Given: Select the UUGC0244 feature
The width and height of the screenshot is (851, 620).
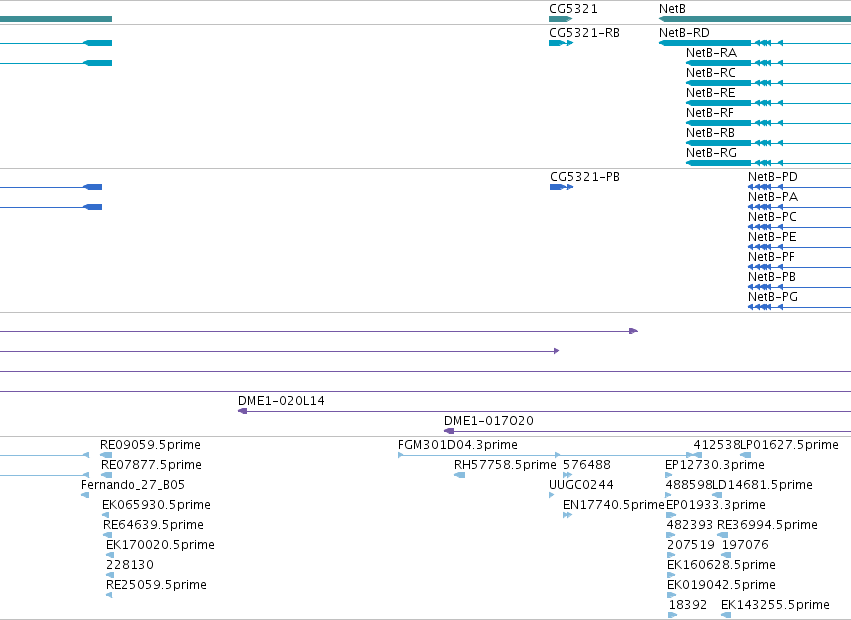Looking at the screenshot, I should point(552,495).
